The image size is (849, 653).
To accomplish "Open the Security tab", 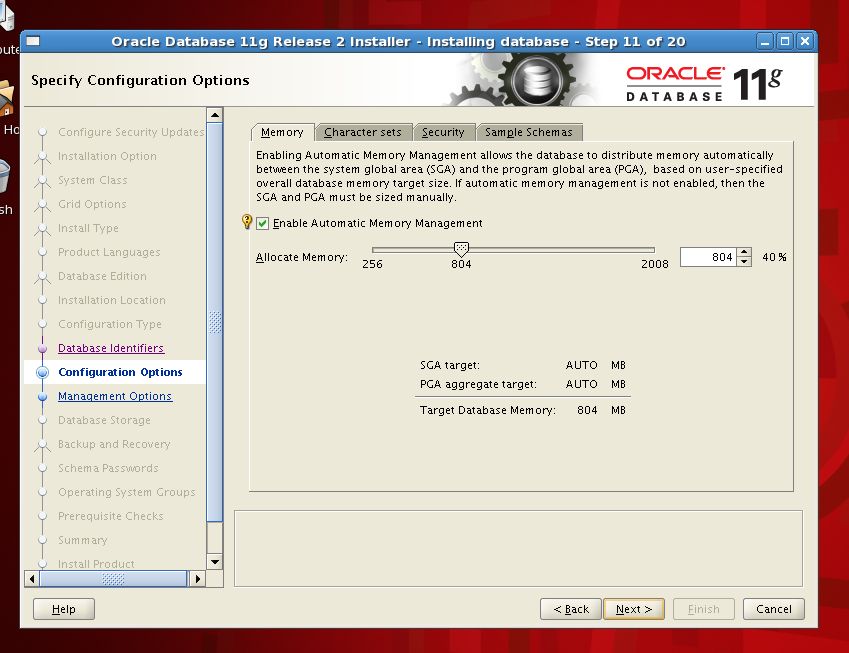I will click(x=443, y=132).
